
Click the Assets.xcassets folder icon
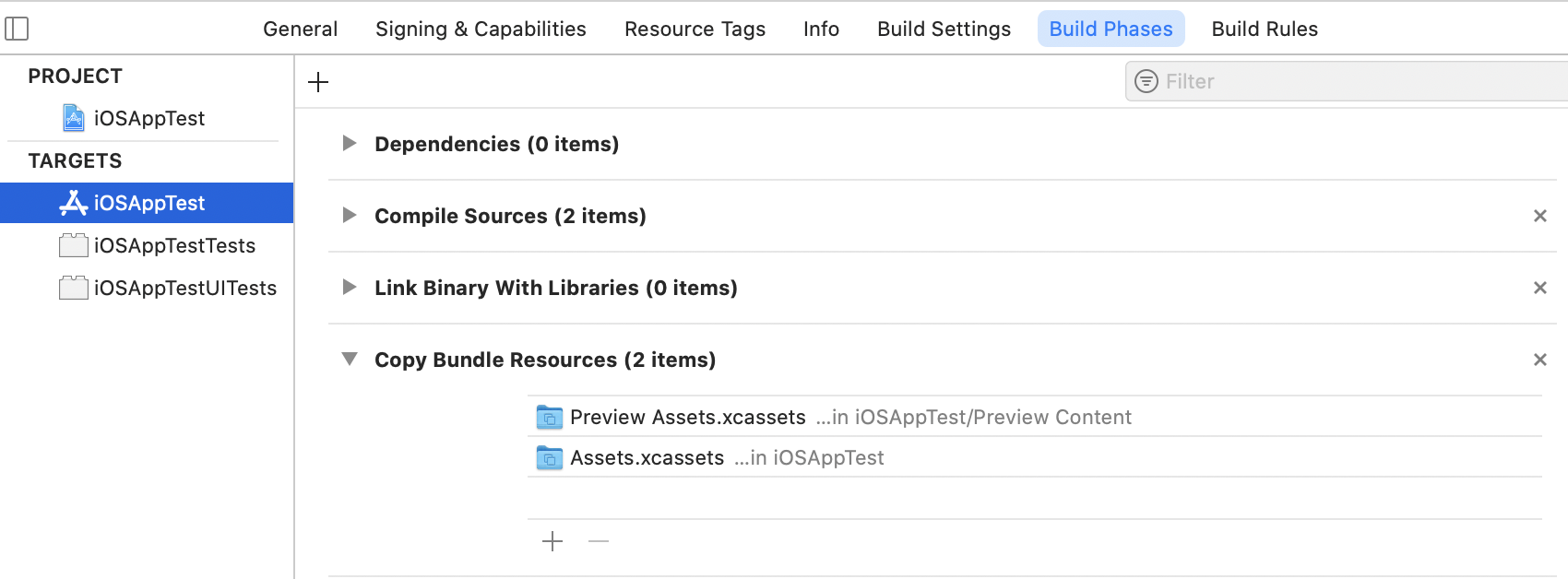(549, 458)
